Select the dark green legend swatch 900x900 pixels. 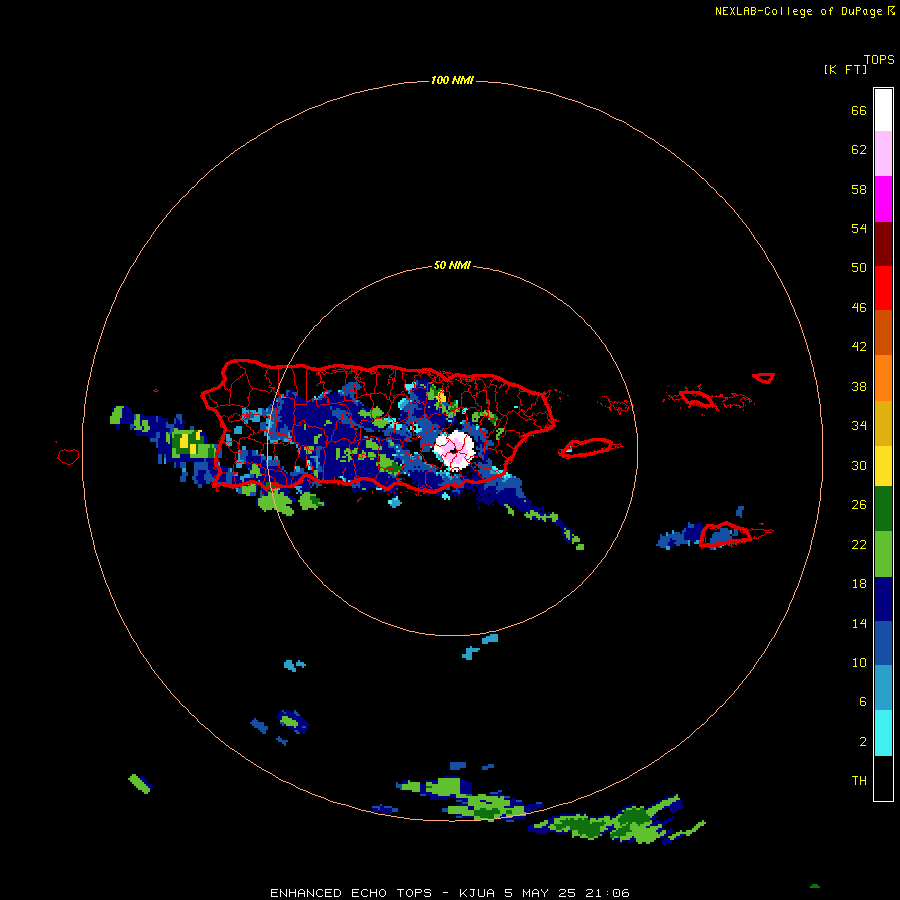click(883, 509)
